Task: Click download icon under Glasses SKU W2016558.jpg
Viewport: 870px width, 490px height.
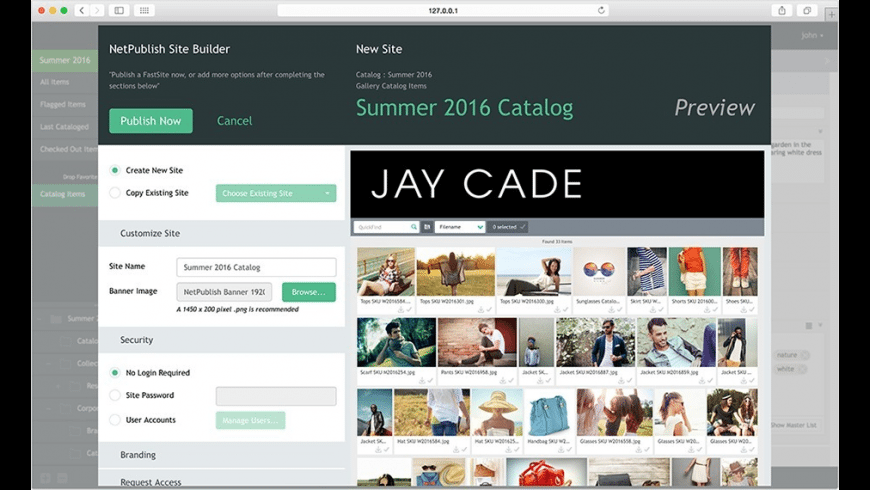Action: (638, 449)
